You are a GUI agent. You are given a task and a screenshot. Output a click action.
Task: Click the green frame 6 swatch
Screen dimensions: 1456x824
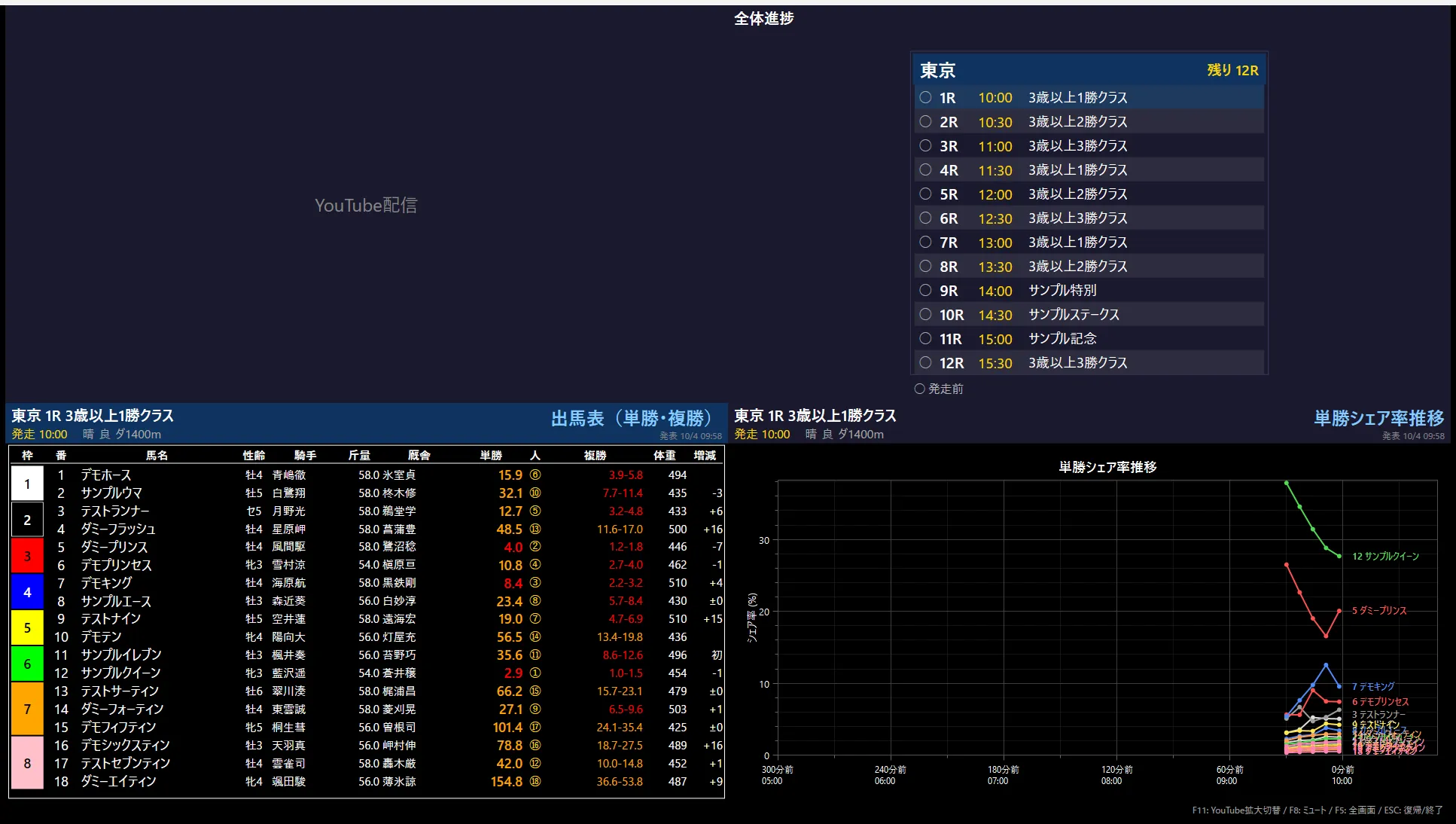(x=27, y=664)
